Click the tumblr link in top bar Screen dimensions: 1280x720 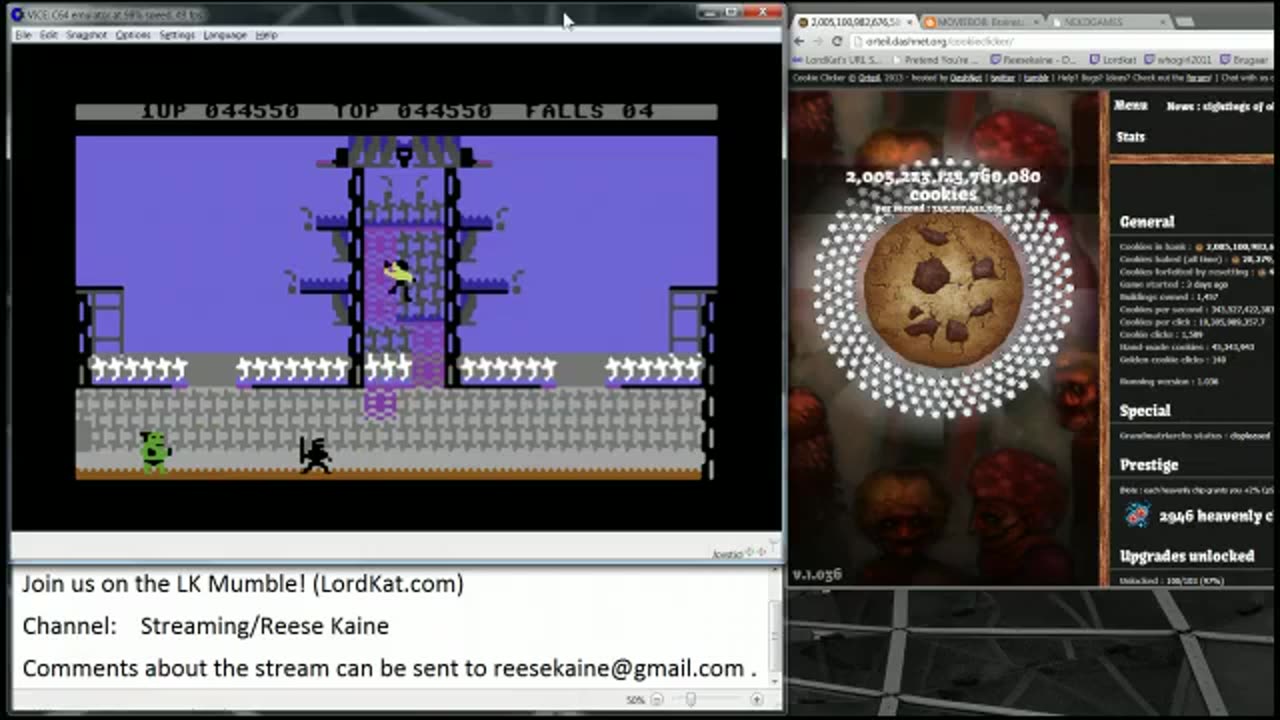point(1035,77)
